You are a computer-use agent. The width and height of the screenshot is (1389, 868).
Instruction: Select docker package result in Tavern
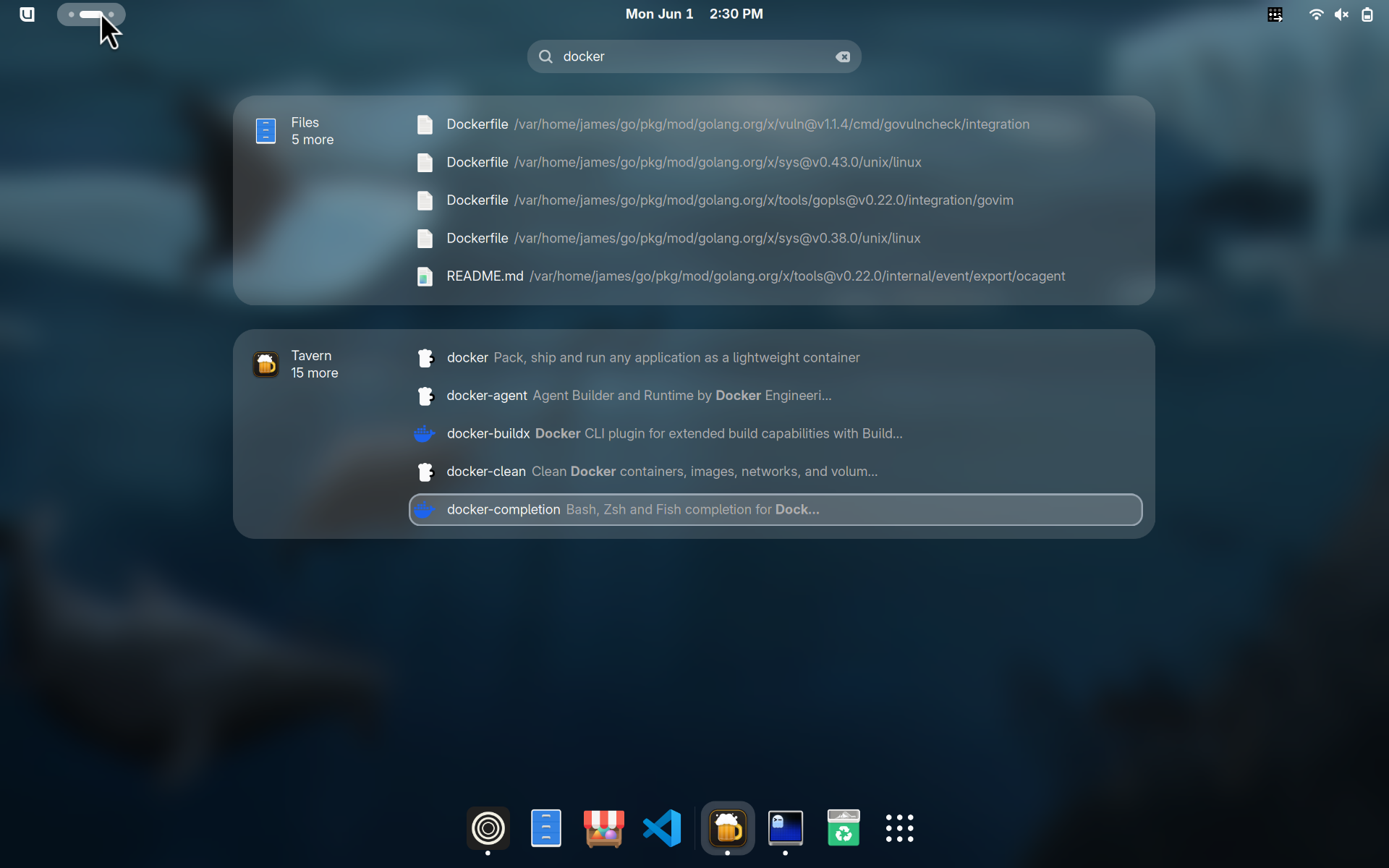776,357
